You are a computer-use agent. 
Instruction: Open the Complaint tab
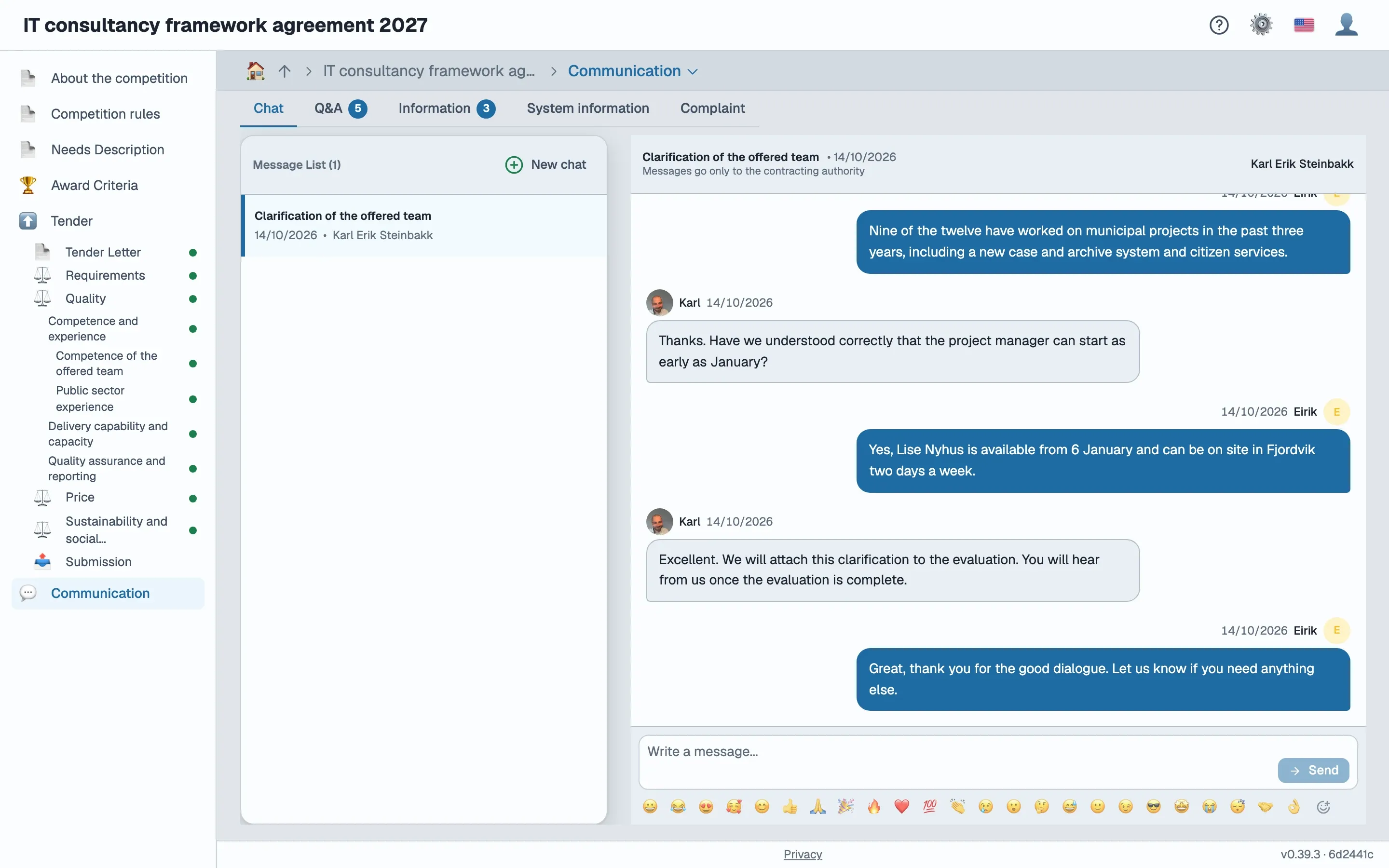click(x=712, y=108)
